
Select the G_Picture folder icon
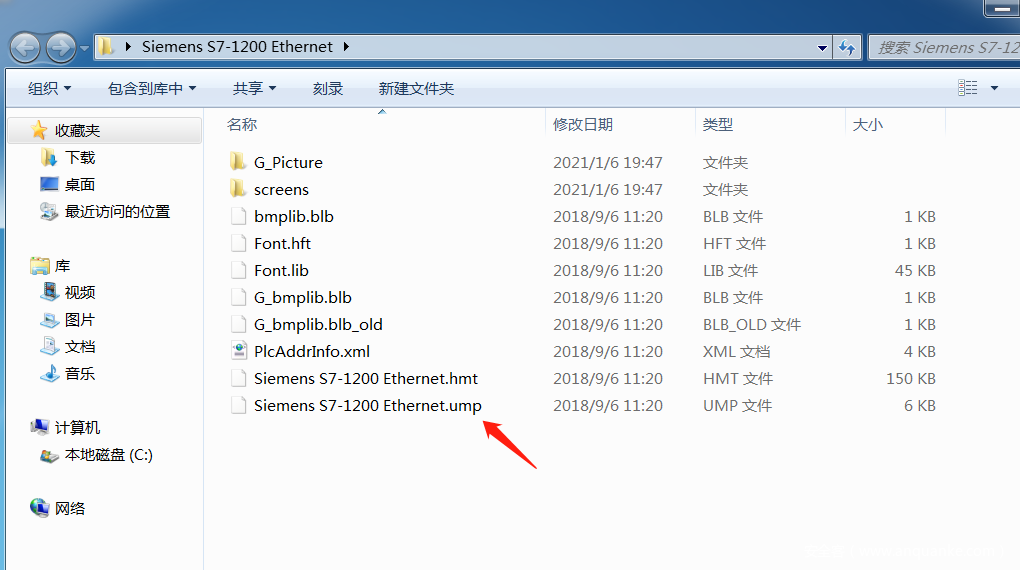click(x=237, y=161)
